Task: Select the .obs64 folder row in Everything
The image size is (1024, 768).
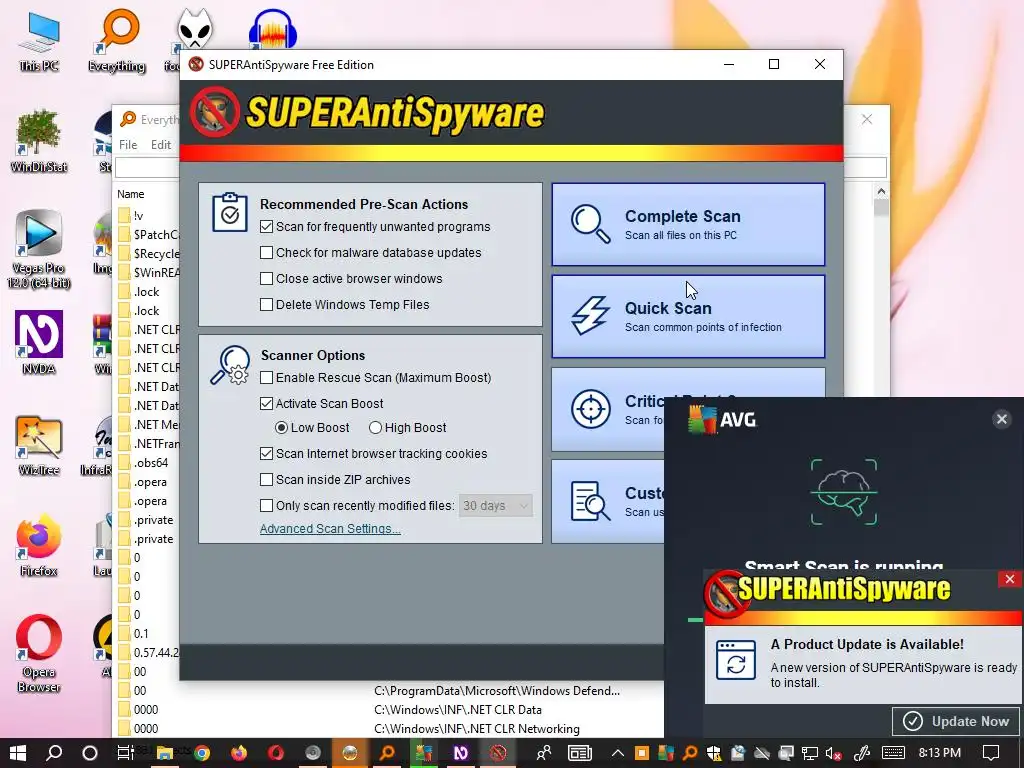Action: pos(149,463)
